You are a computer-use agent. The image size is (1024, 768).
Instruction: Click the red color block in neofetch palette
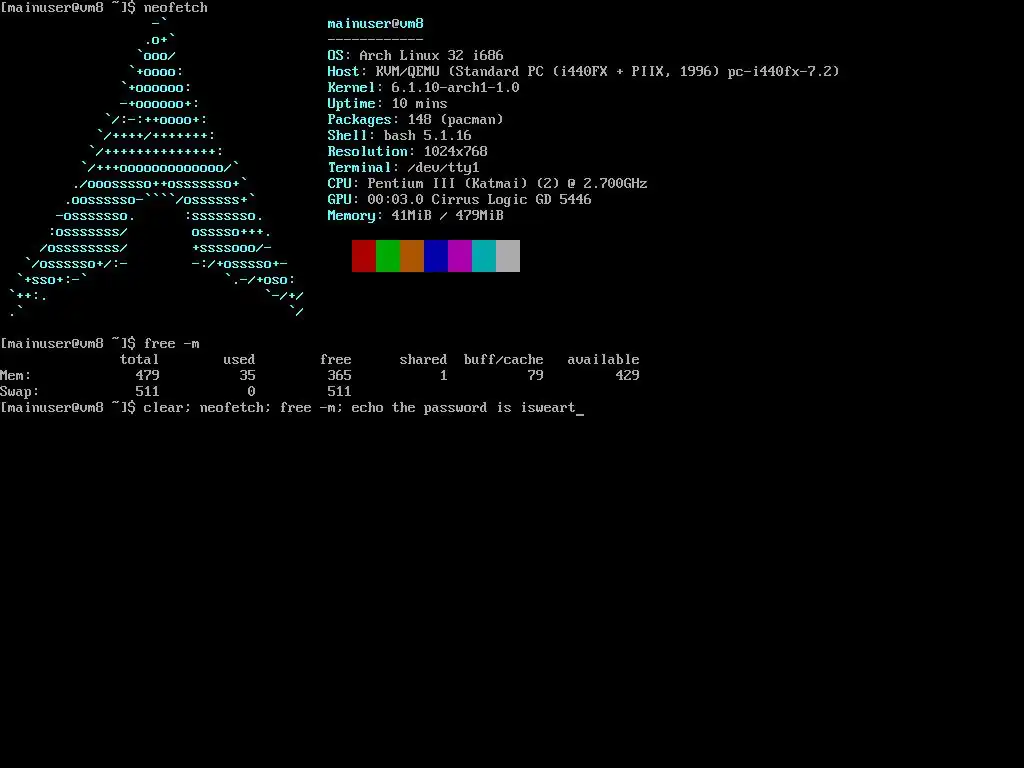(364, 256)
